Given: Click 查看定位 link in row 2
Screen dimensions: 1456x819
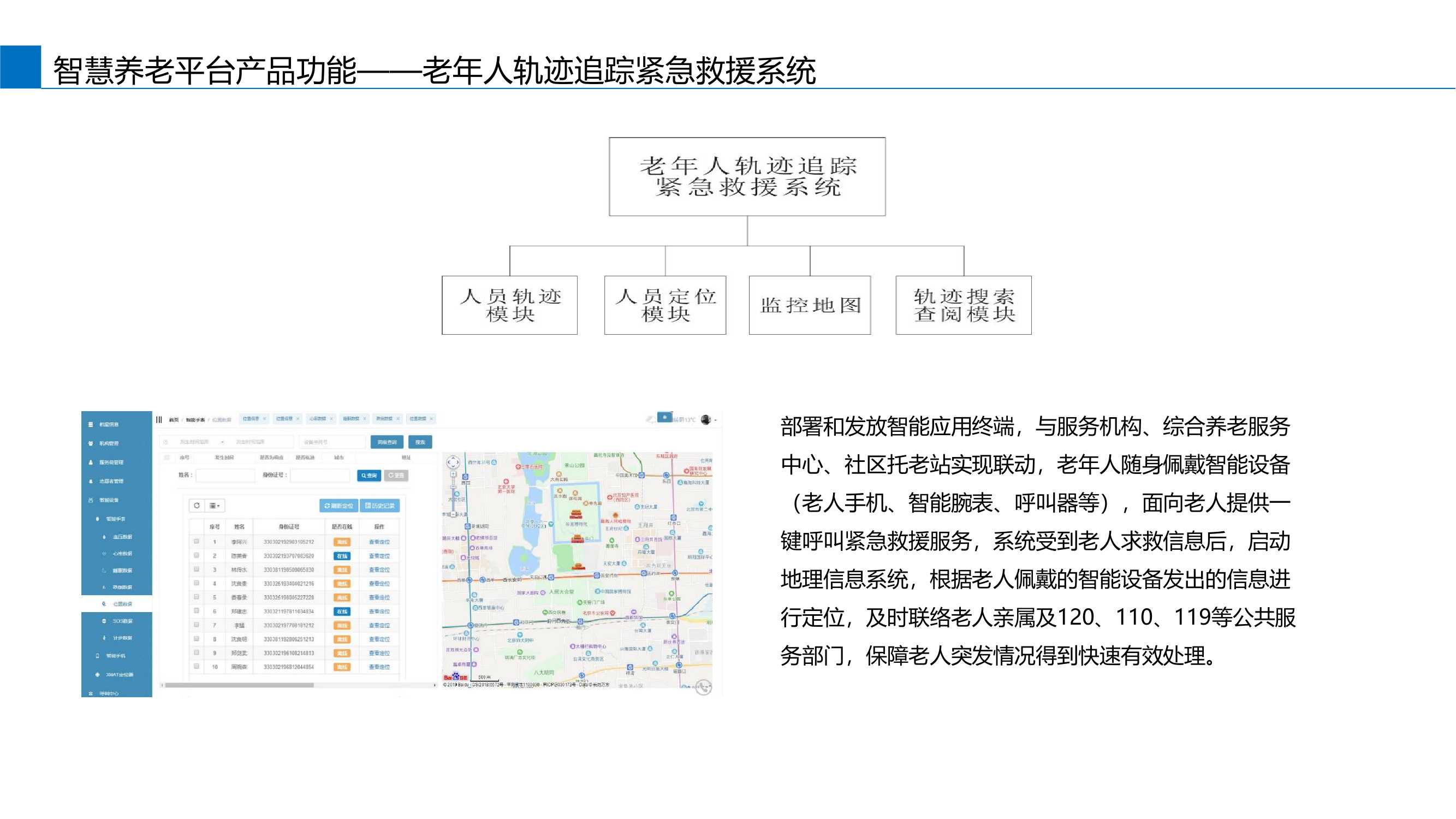Looking at the screenshot, I should click(x=379, y=556).
